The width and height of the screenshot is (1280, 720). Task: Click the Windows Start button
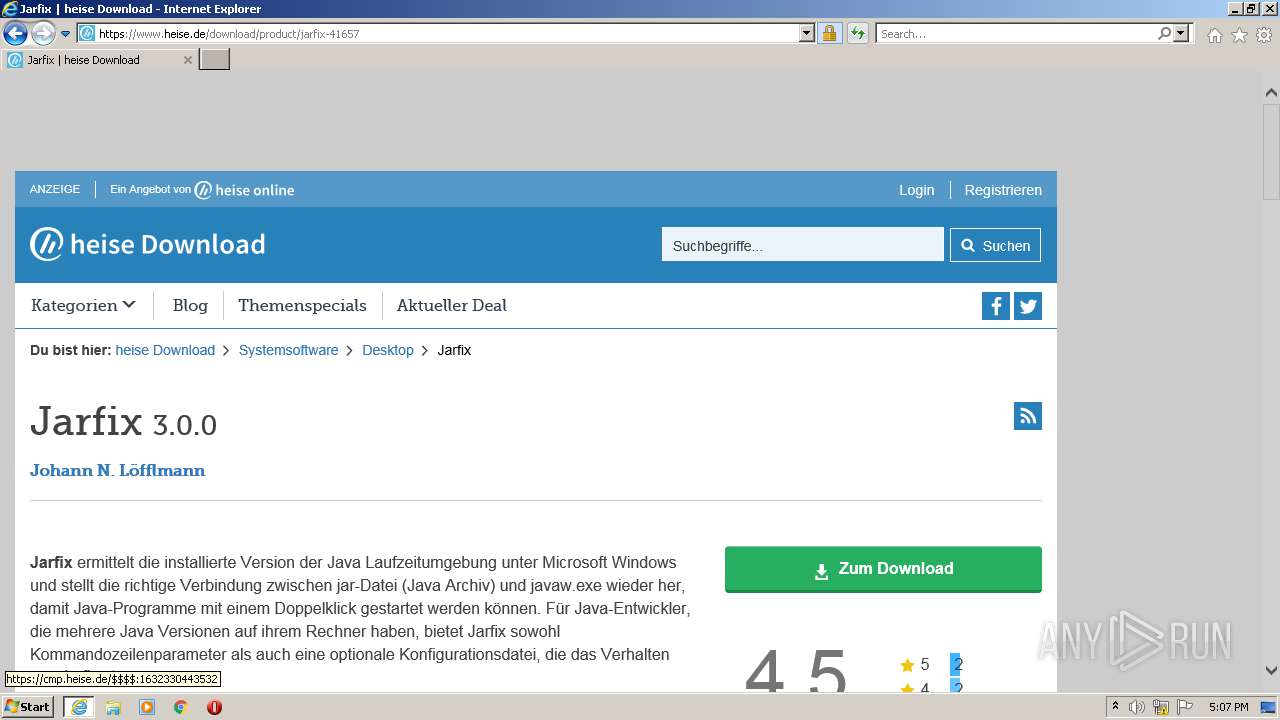(28, 707)
